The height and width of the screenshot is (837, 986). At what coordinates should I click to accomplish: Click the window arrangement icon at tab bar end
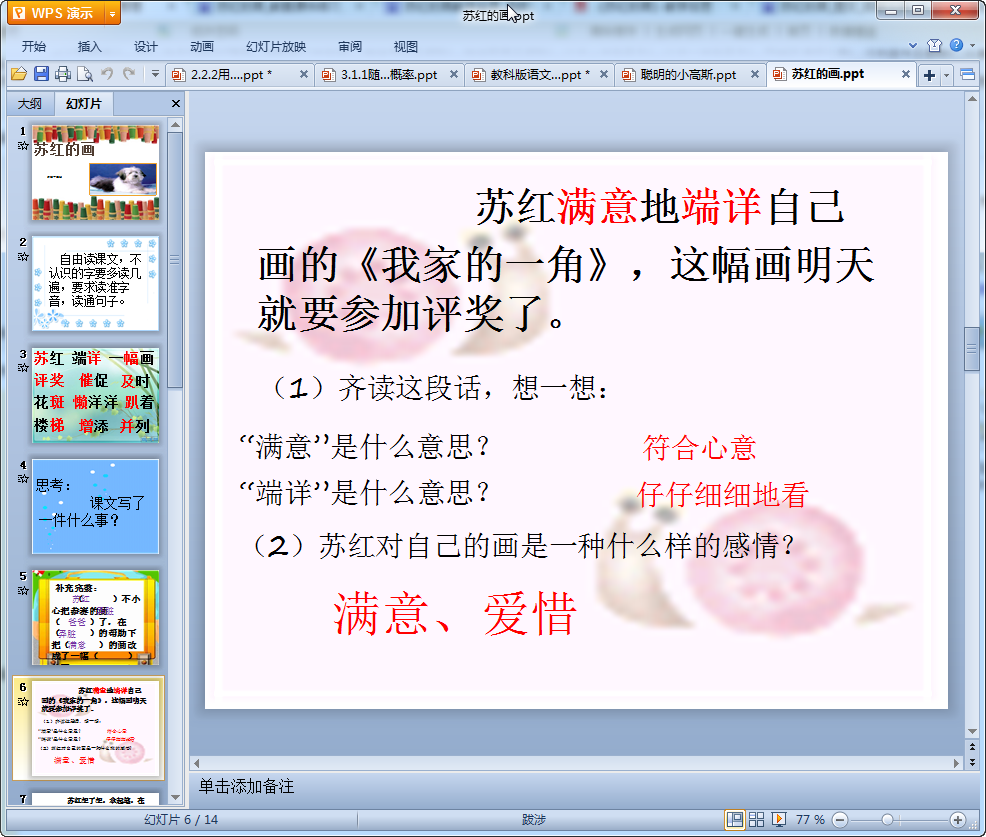tap(968, 75)
